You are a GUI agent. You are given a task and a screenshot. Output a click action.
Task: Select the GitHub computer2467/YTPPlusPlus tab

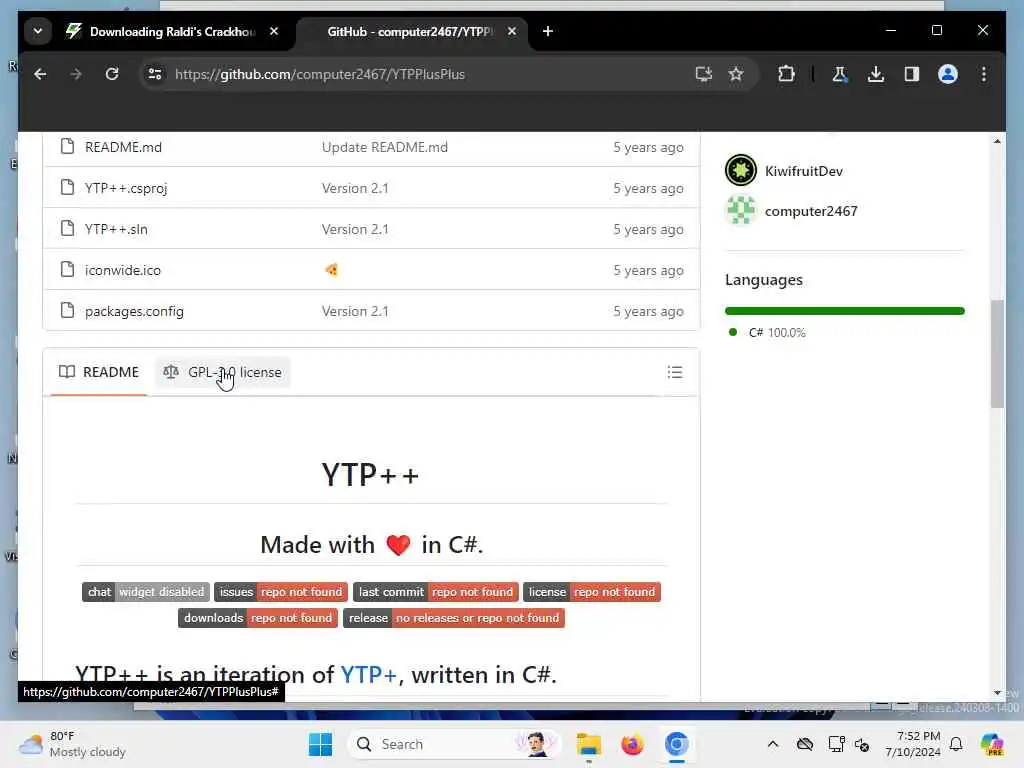(x=410, y=31)
